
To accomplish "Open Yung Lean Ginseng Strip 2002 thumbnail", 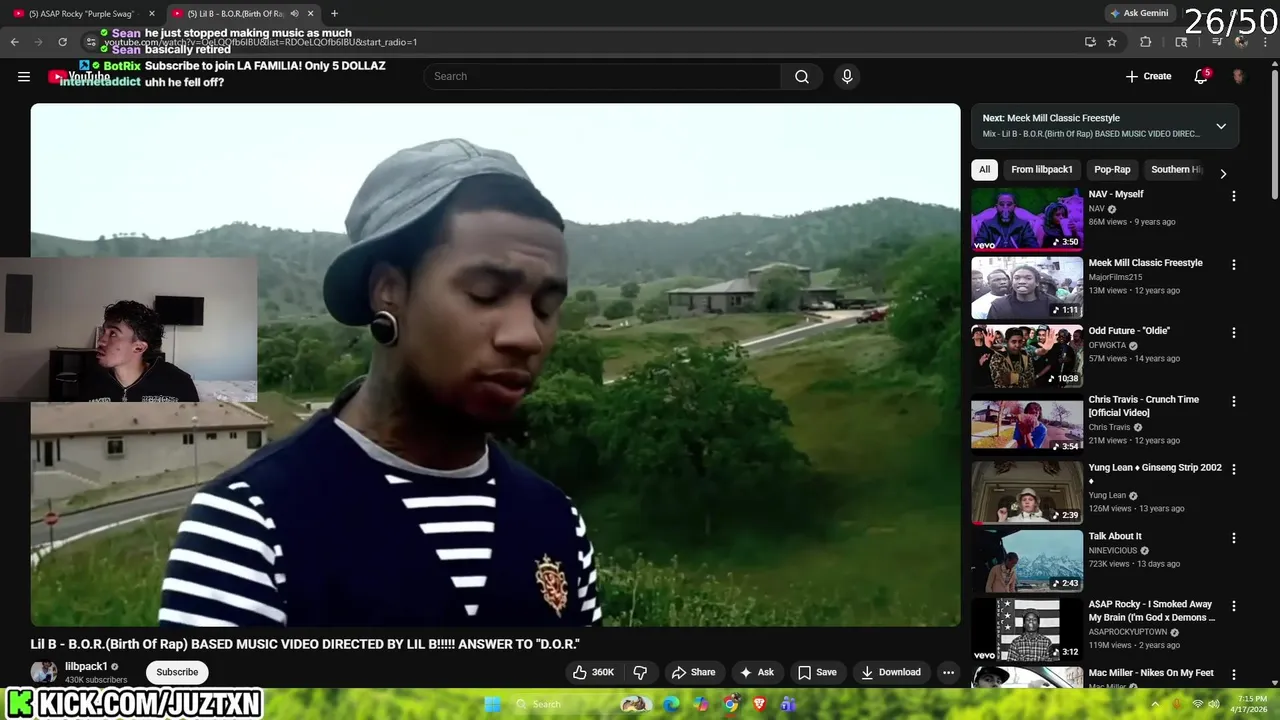I will pyautogui.click(x=1027, y=492).
